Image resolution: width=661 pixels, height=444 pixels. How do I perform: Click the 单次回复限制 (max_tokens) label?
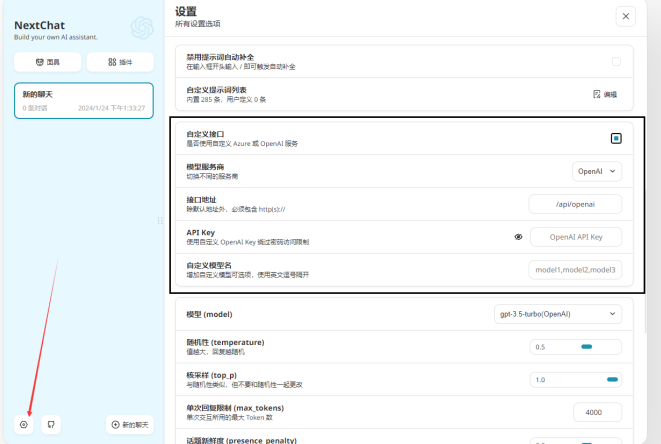point(235,408)
